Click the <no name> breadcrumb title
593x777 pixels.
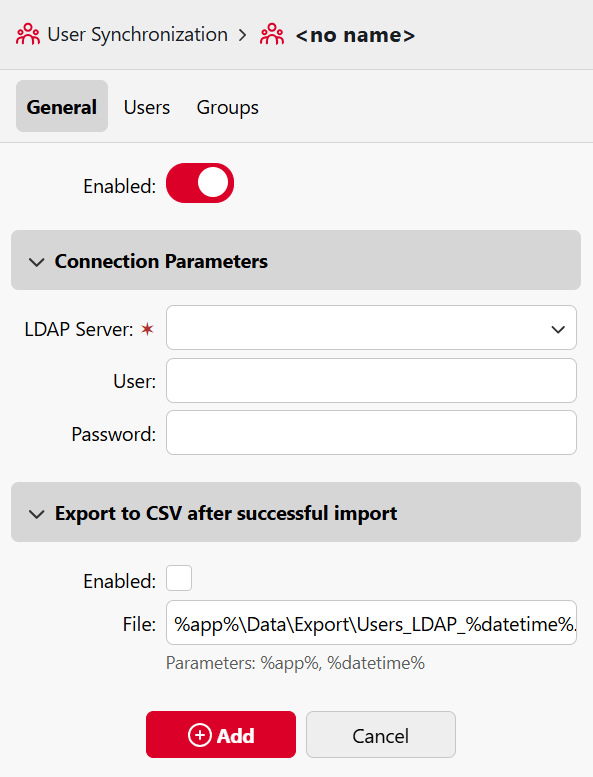(x=355, y=35)
